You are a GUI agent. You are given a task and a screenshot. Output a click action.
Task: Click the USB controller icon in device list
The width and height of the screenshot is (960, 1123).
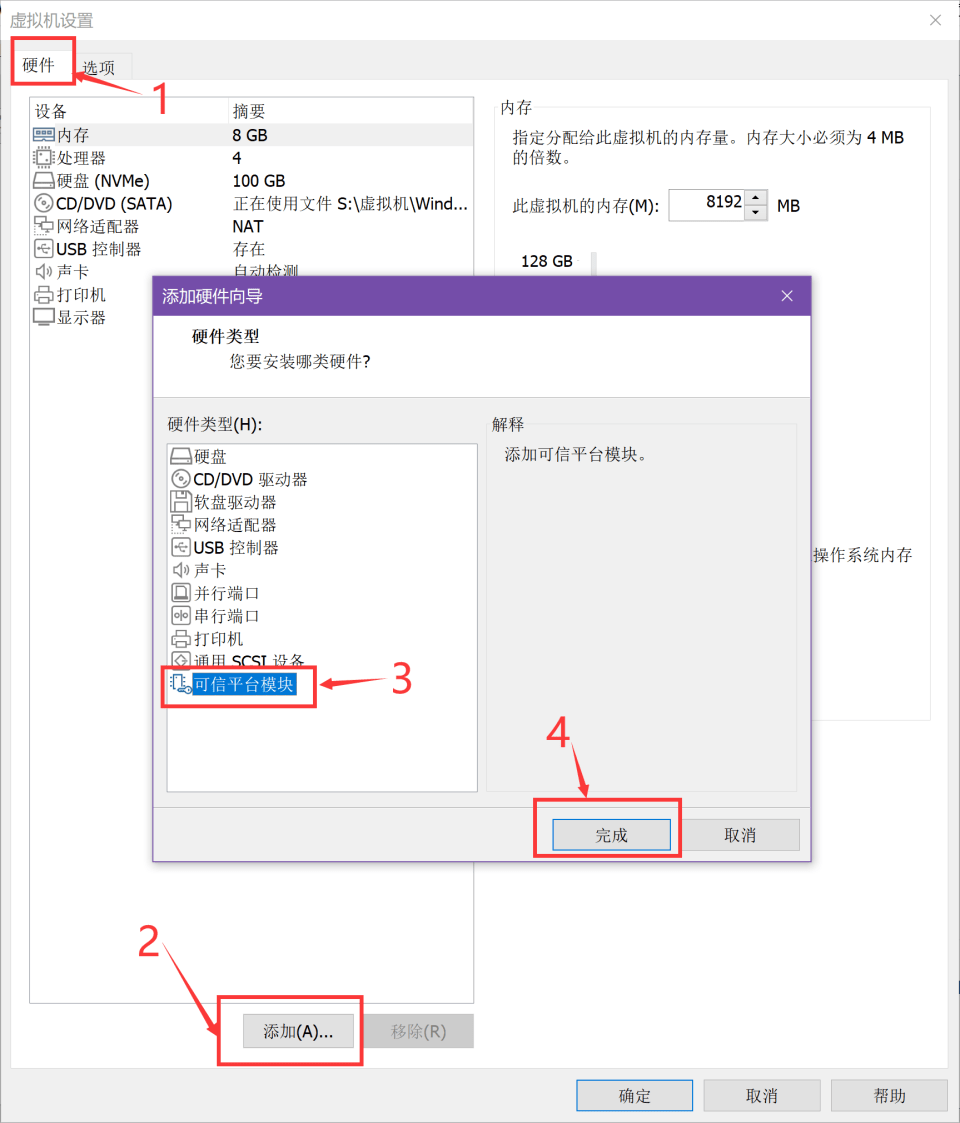coord(44,249)
